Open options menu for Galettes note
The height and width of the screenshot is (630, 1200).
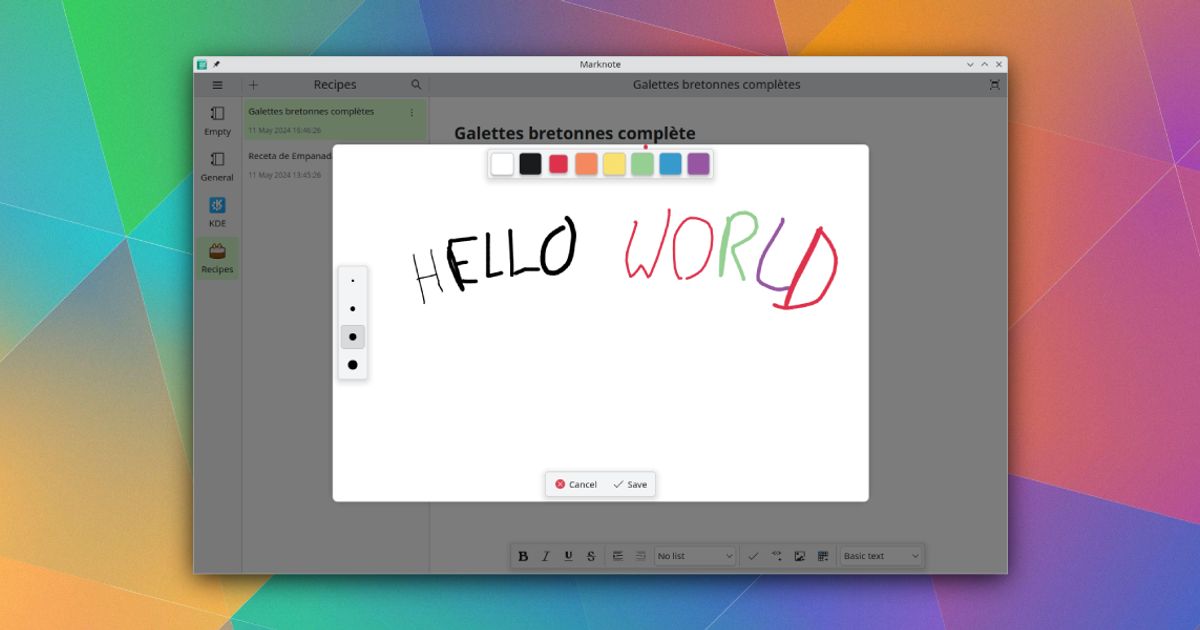411,113
